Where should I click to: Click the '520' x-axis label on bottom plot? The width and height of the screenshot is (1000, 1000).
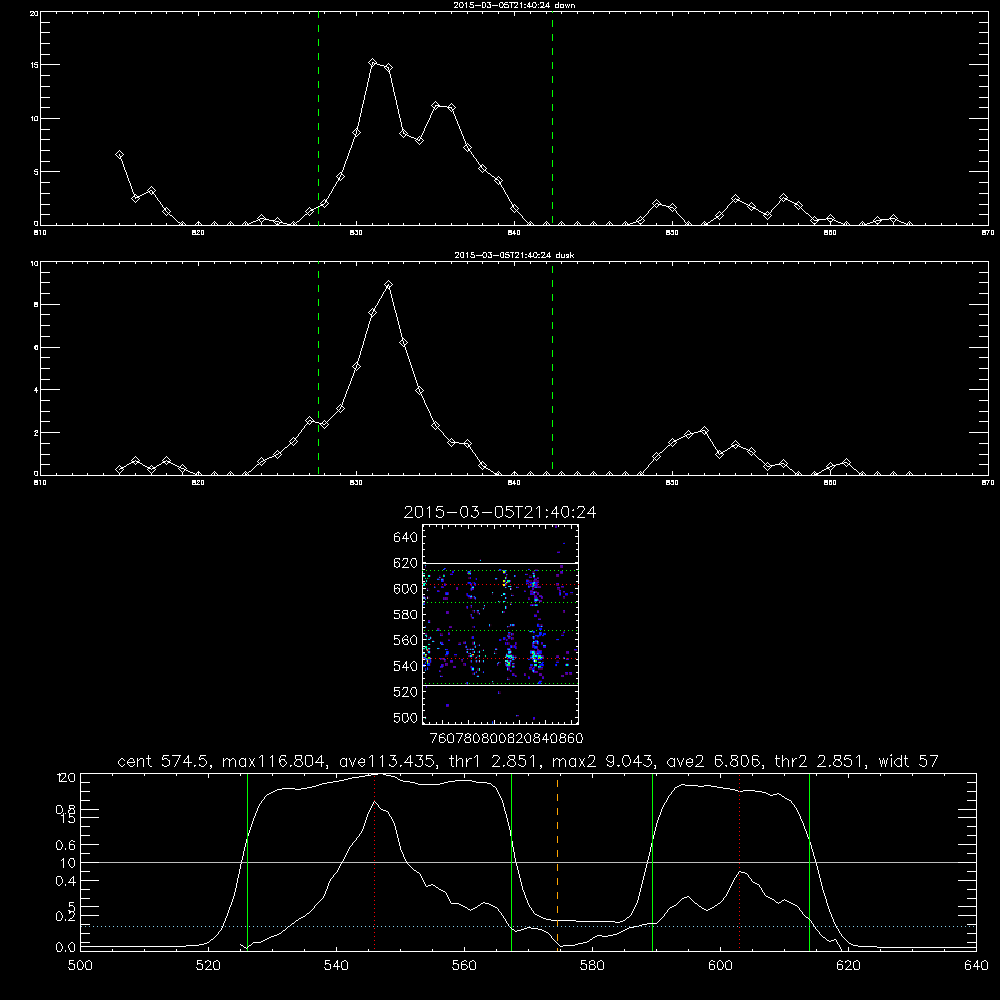pos(208,965)
